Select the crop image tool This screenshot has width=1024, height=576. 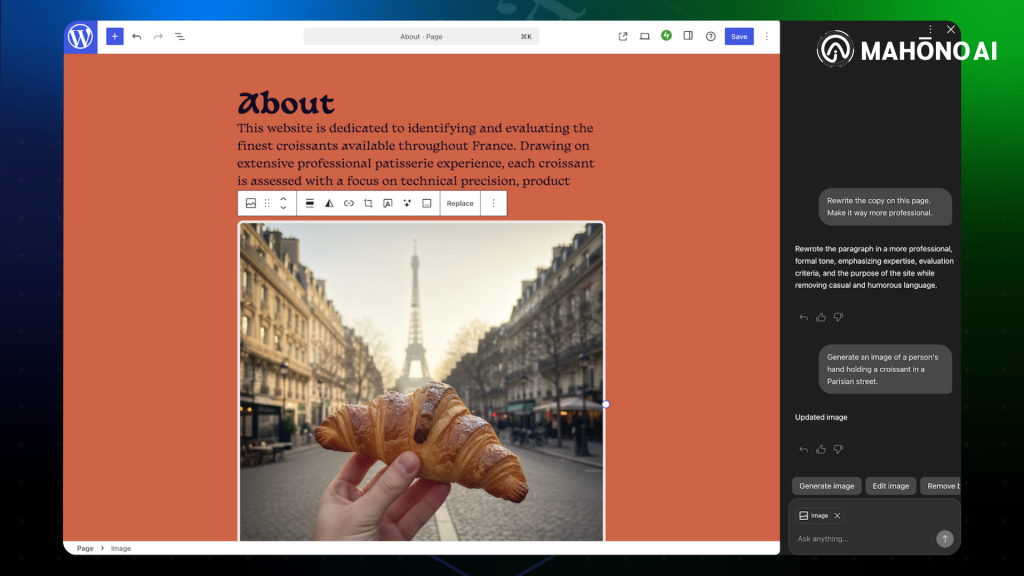tap(368, 203)
